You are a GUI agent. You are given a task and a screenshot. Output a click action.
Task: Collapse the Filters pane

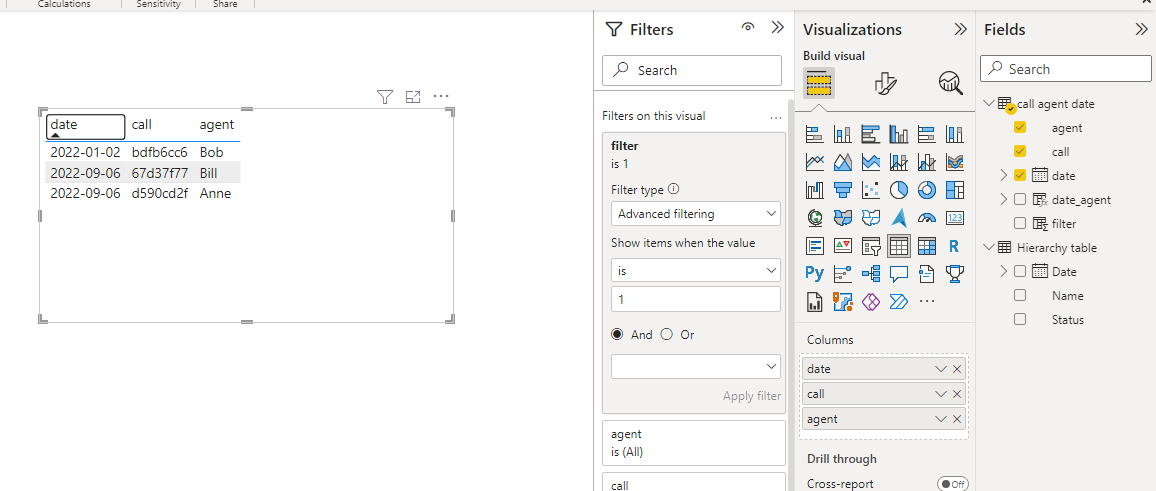[x=777, y=28]
